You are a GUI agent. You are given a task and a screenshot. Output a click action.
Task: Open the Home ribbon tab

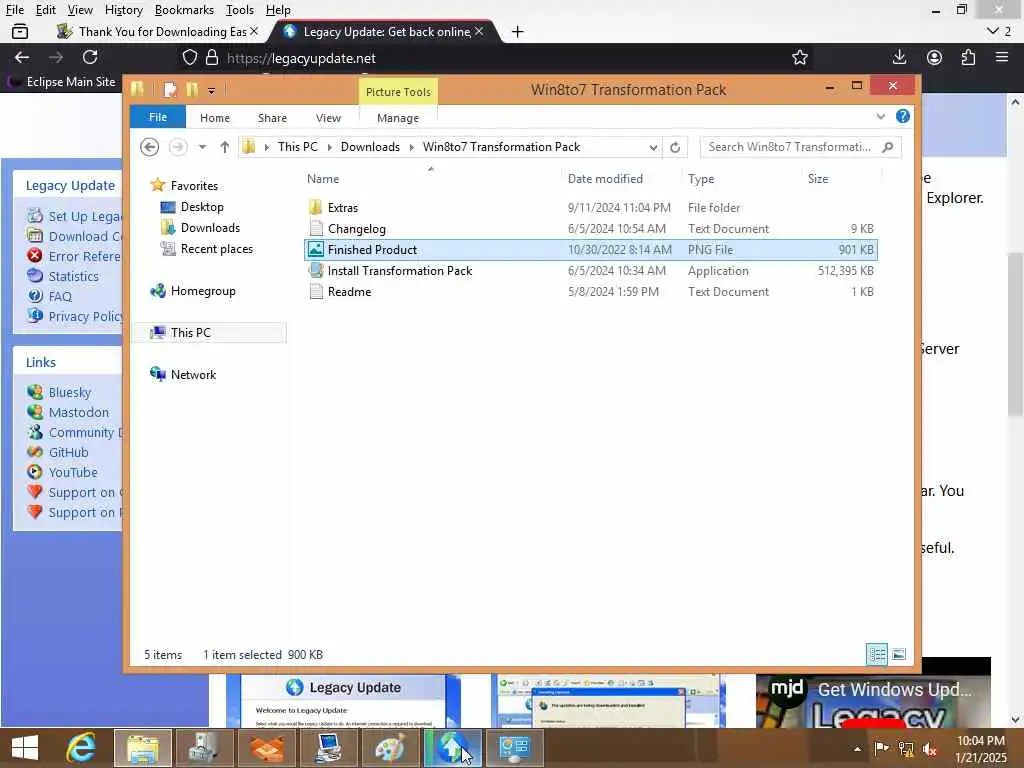coord(215,118)
